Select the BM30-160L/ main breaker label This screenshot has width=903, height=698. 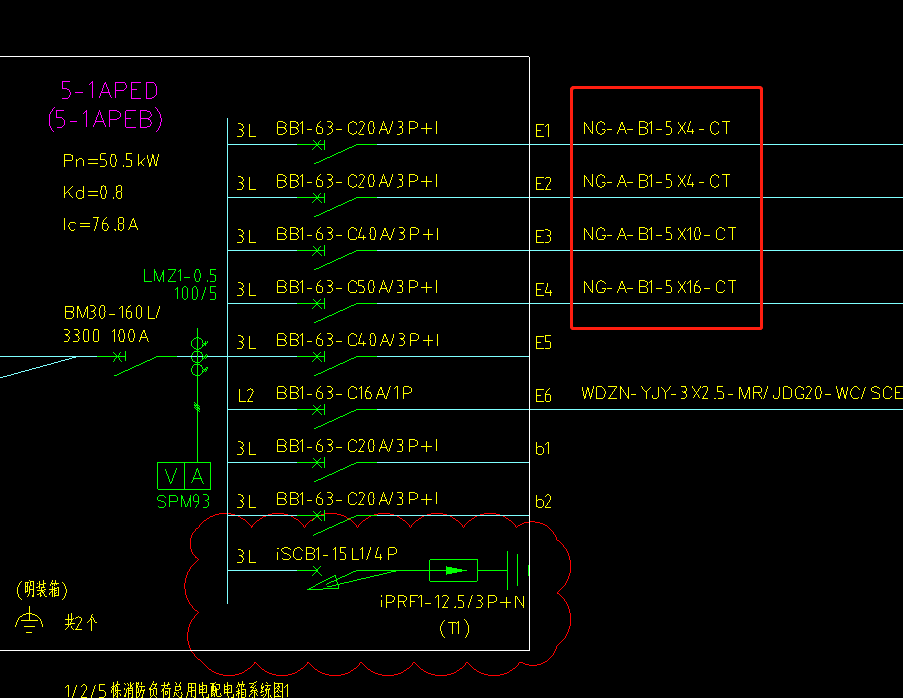(x=112, y=313)
